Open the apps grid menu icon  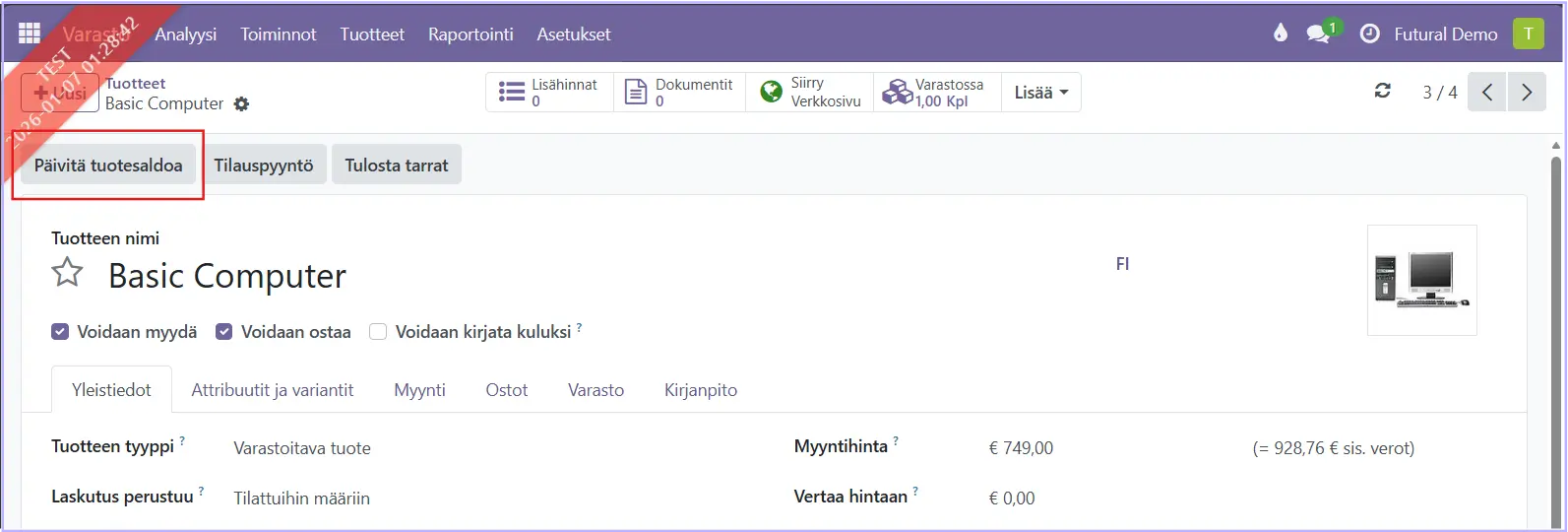click(x=30, y=33)
